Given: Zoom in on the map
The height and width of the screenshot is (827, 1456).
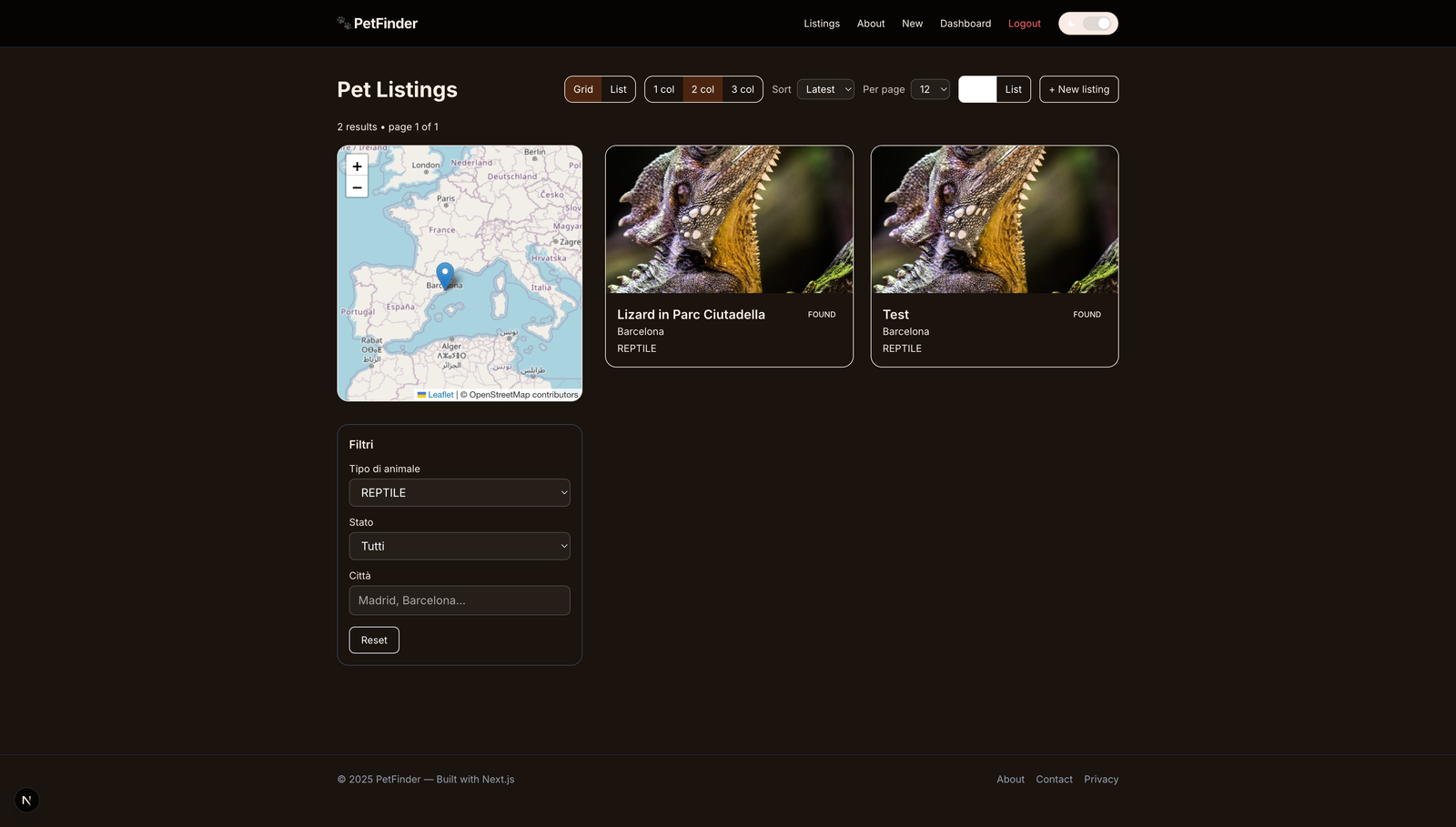Looking at the screenshot, I should point(357,166).
